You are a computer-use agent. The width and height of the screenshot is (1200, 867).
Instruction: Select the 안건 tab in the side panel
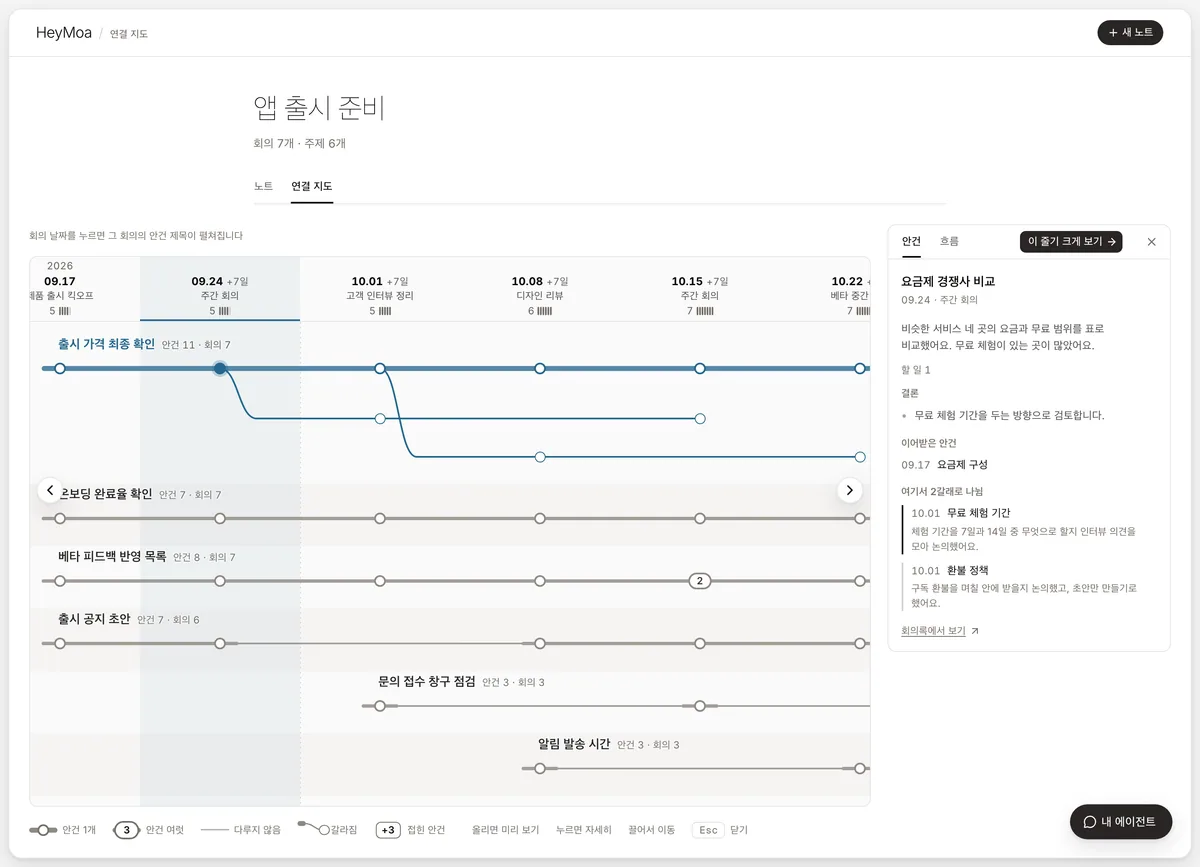pos(911,241)
